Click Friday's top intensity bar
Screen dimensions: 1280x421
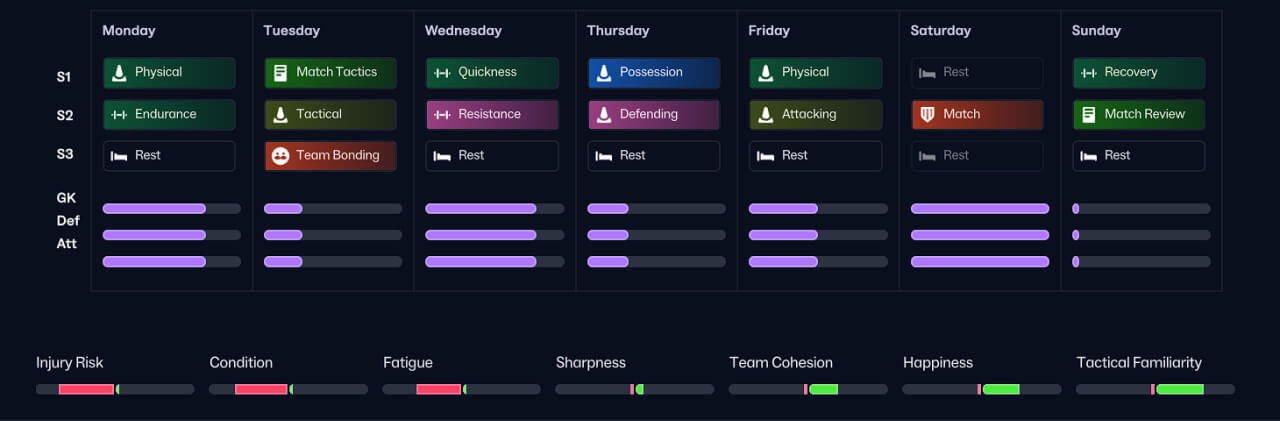[817, 209]
